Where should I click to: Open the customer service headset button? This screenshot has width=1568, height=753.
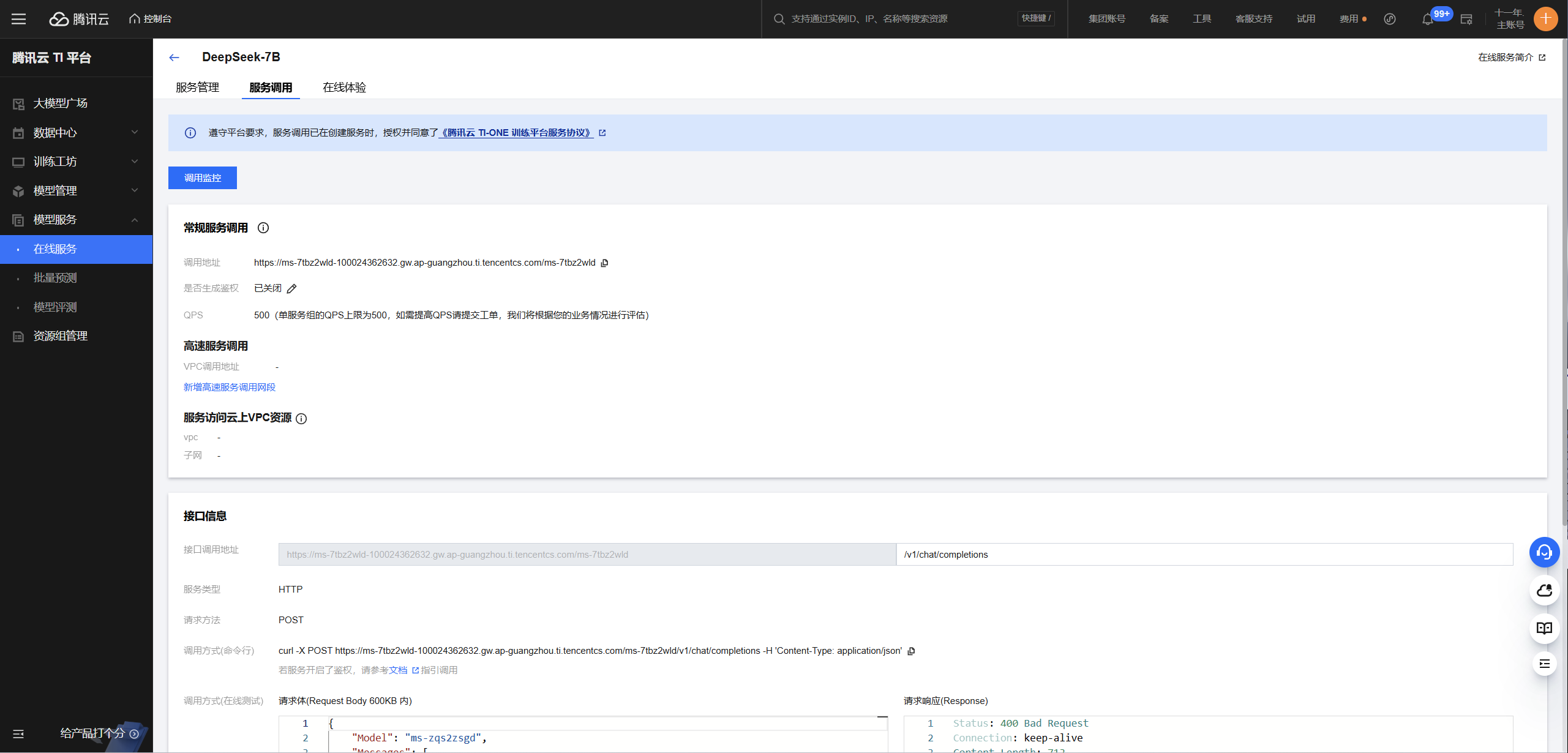click(1544, 552)
